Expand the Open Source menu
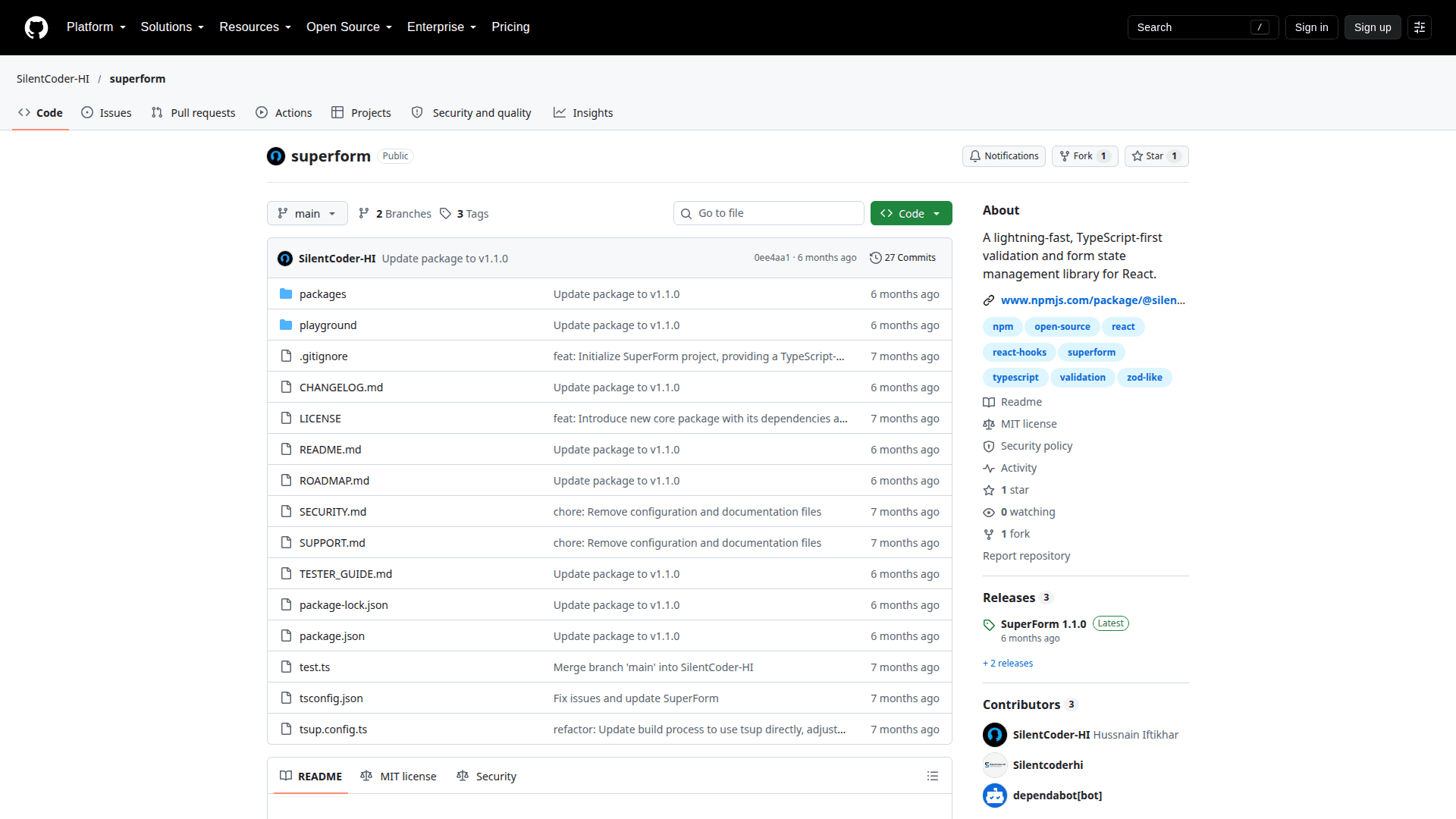Screen dimensions: 1456x819 [349, 27]
